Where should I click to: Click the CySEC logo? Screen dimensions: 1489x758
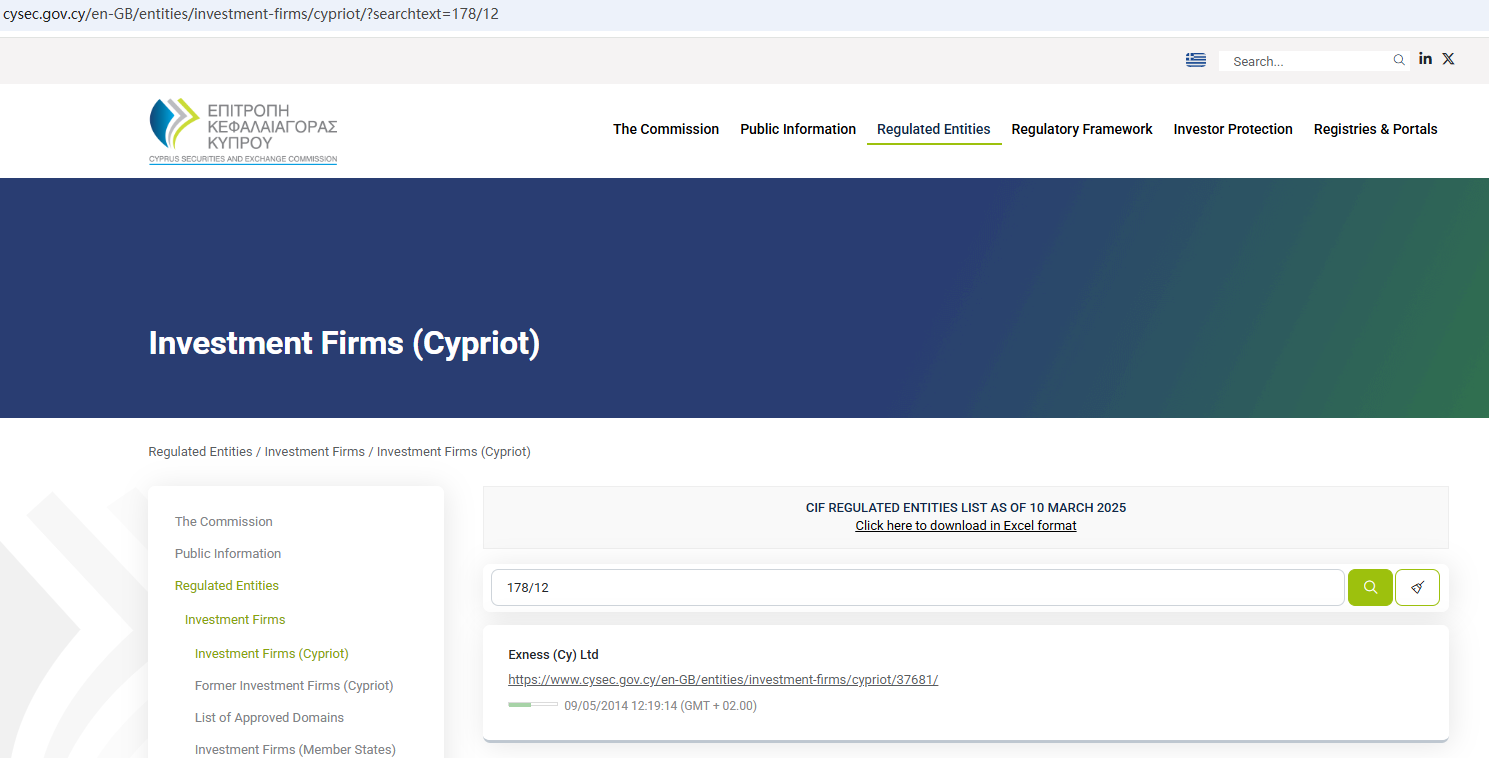coord(243,131)
